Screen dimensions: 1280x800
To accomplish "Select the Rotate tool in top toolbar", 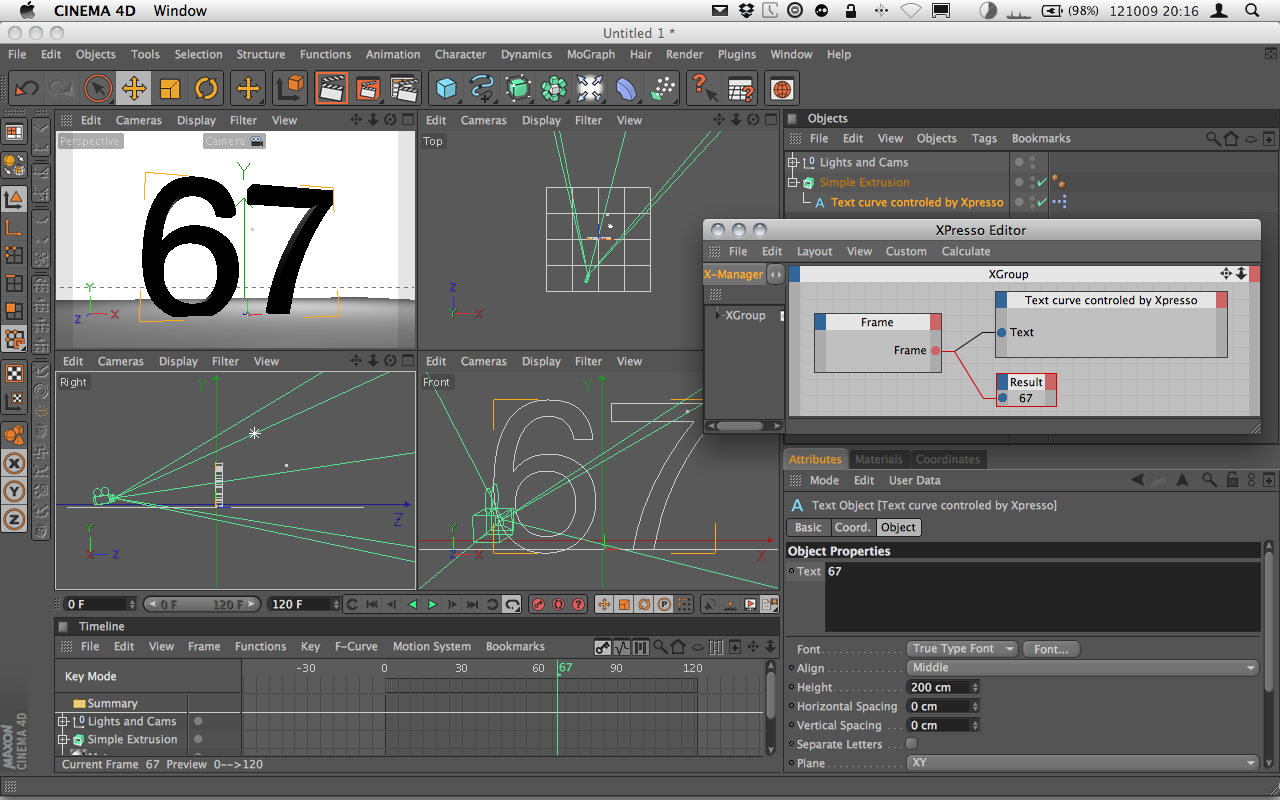I will 206,88.
